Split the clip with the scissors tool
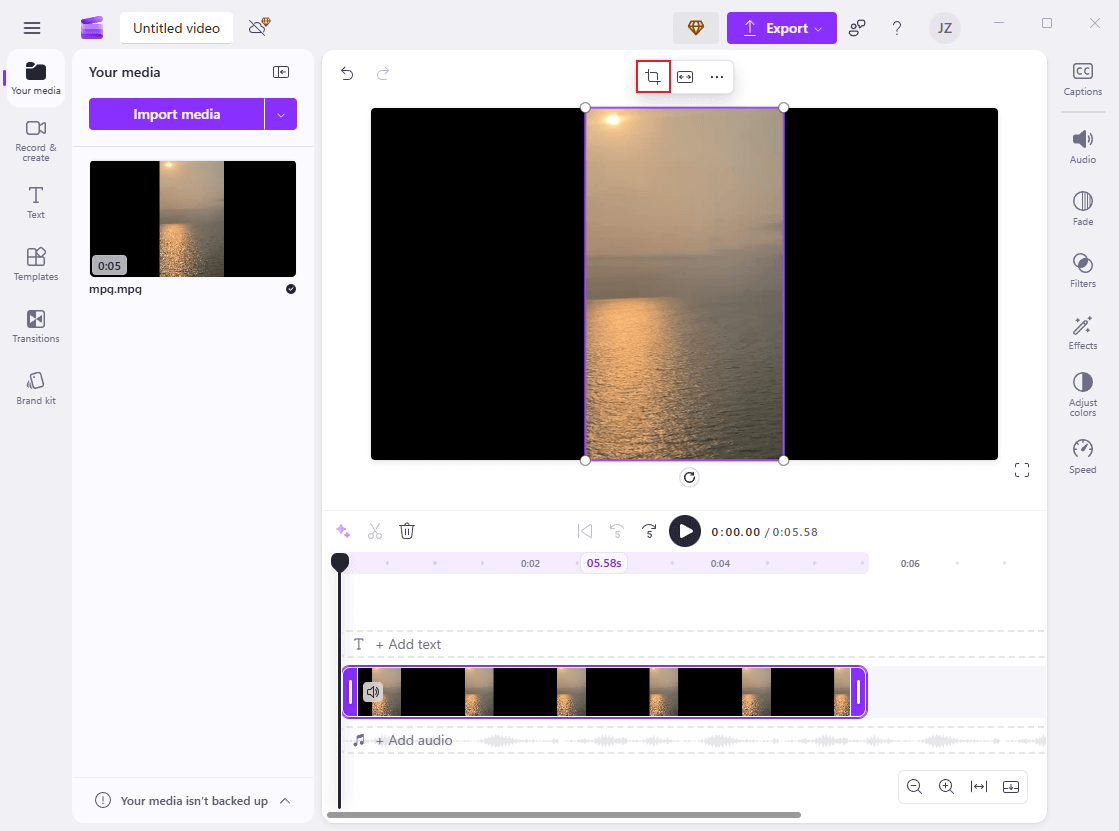The width and height of the screenshot is (1119, 831). [x=374, y=531]
